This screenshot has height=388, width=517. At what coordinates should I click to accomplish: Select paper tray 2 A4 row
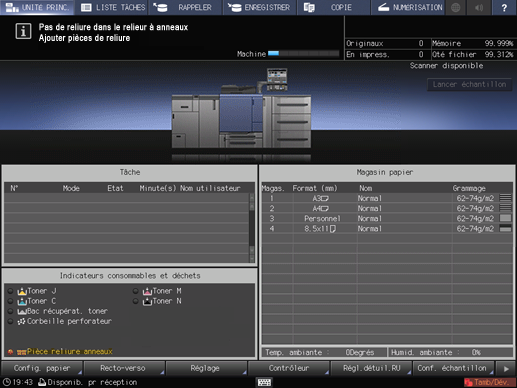coord(387,208)
